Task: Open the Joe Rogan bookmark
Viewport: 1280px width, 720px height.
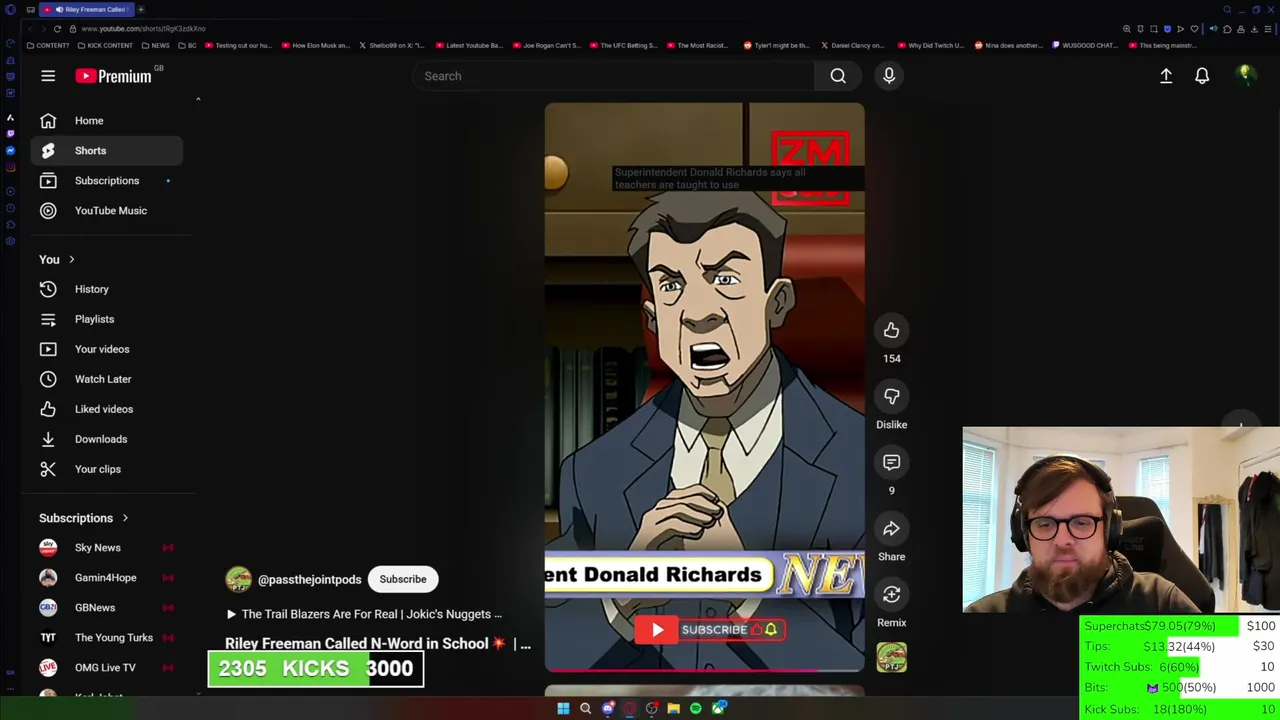Action: (x=546, y=45)
